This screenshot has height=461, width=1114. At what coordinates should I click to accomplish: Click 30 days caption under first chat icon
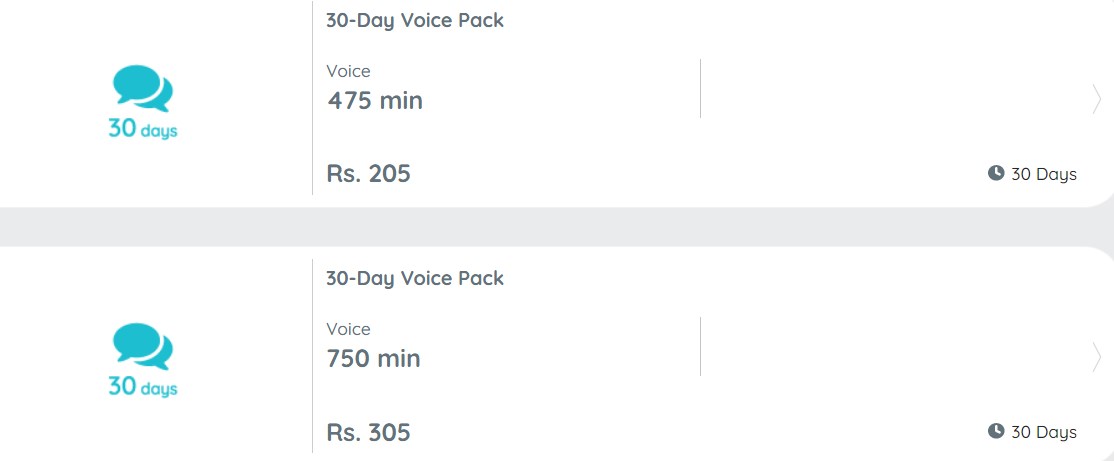(x=143, y=129)
